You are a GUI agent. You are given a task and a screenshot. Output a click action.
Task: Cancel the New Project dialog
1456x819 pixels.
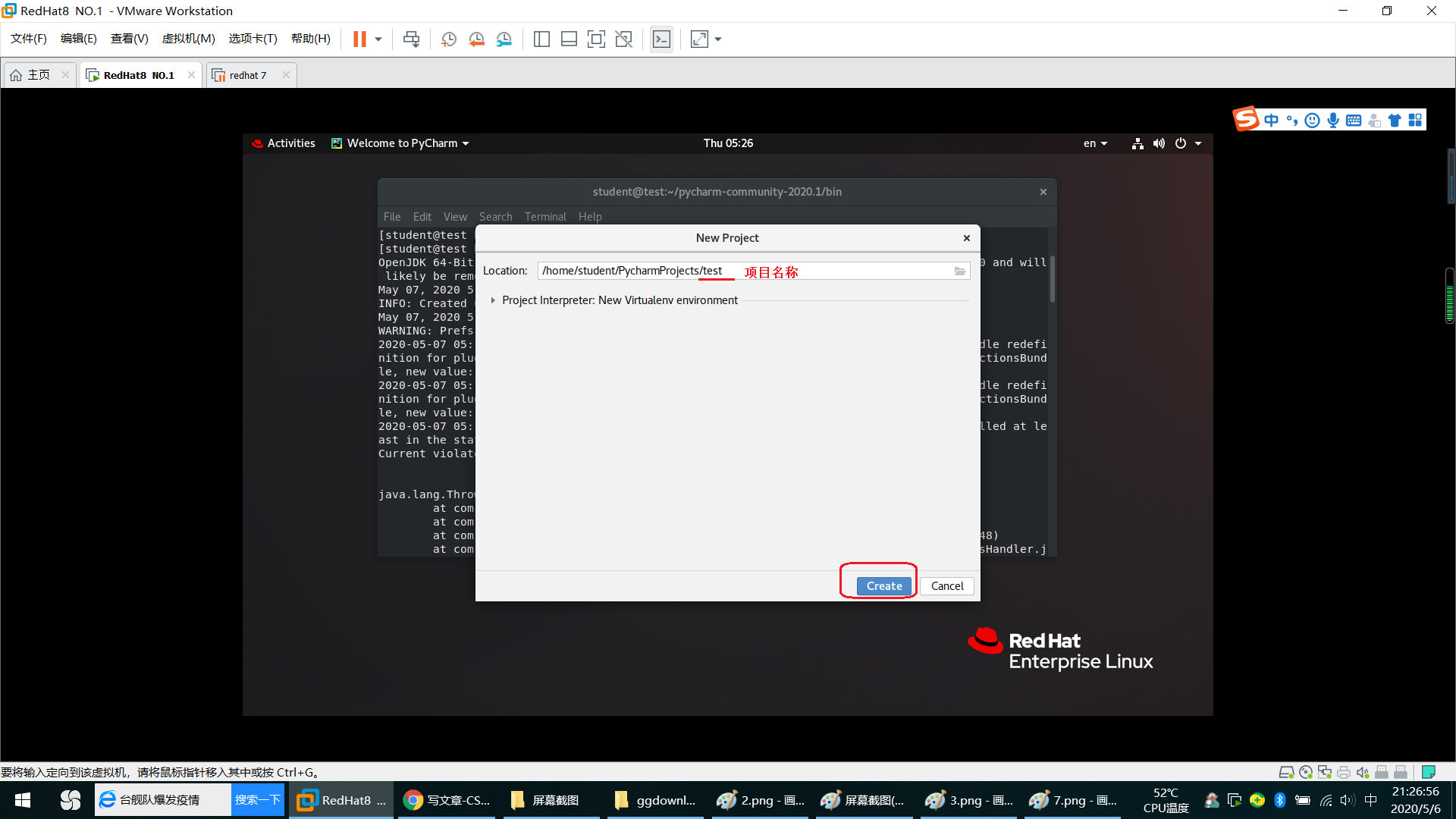pos(946,585)
